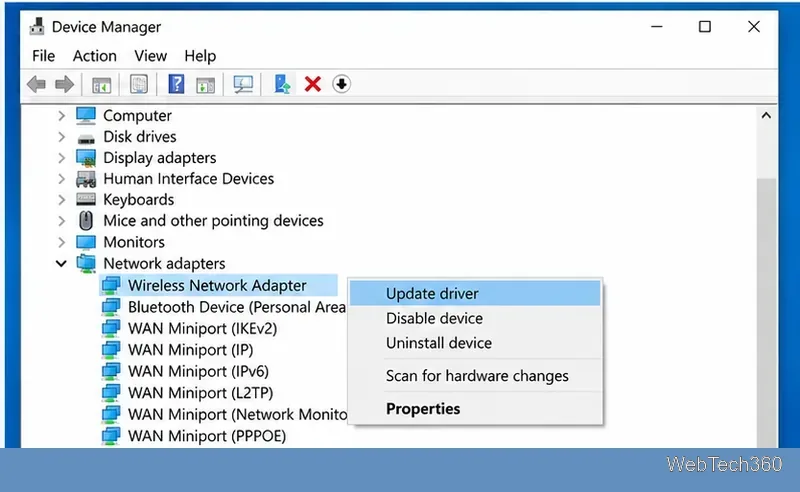The height and width of the screenshot is (492, 800).
Task: Click Scan for hardware changes monitor icon
Action: click(x=243, y=84)
